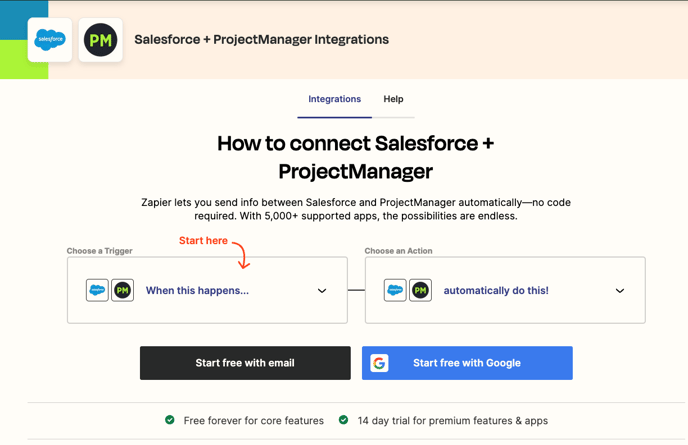Open 'automatically do this!' action selector
Screen dimensions: 688x445
coord(505,290)
